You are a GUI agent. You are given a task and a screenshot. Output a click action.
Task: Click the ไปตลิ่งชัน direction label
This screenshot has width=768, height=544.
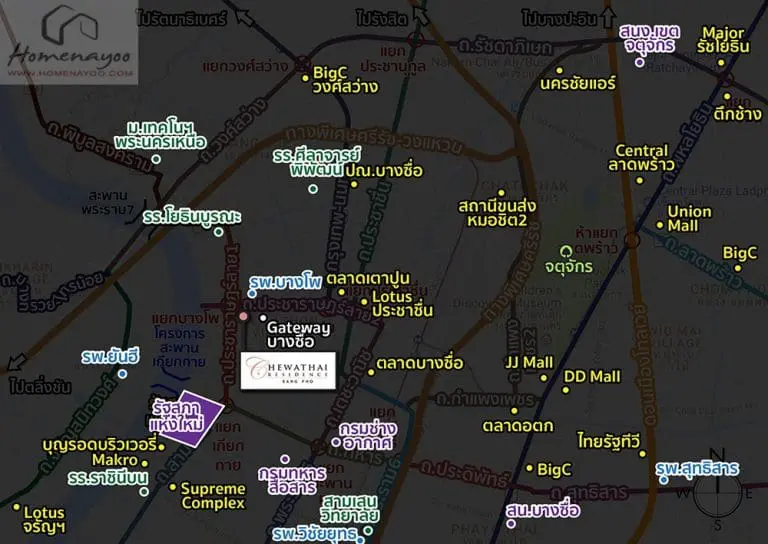40,387
